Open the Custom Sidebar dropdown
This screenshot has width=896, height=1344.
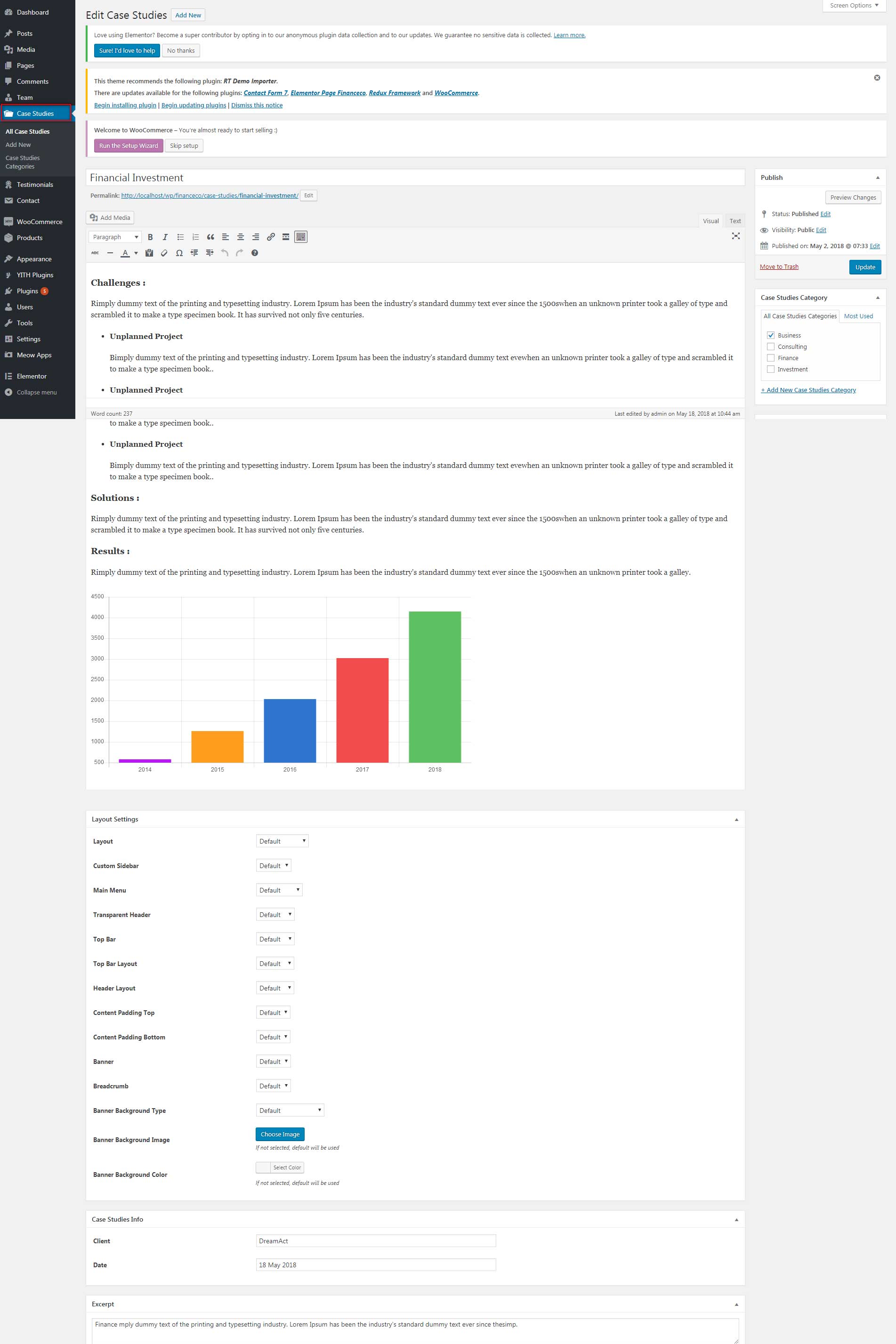[274, 865]
